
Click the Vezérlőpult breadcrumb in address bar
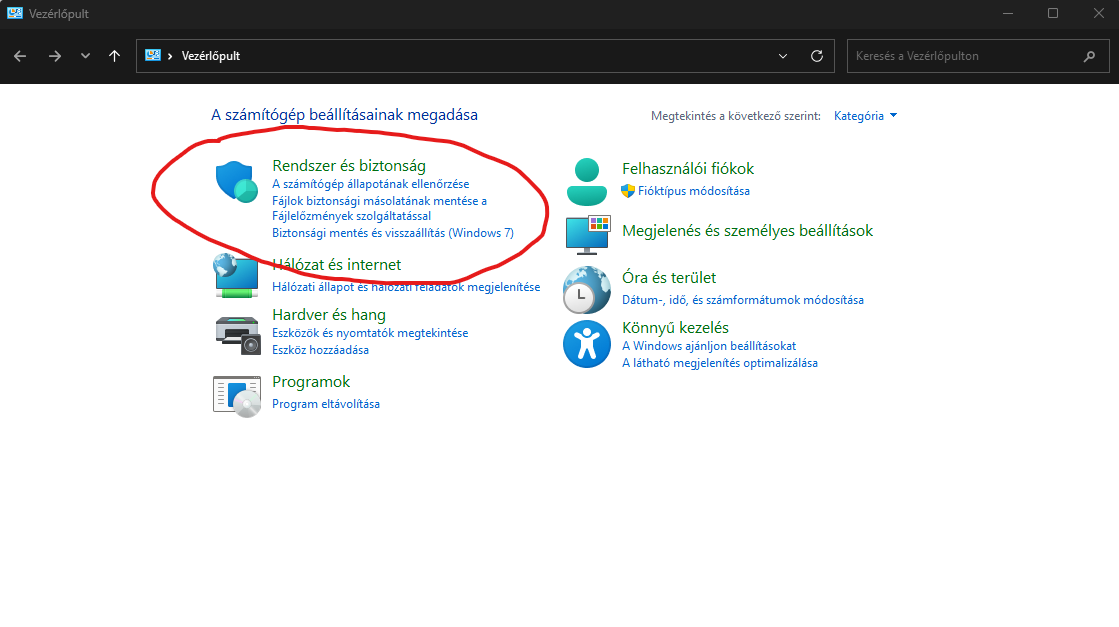pos(210,56)
